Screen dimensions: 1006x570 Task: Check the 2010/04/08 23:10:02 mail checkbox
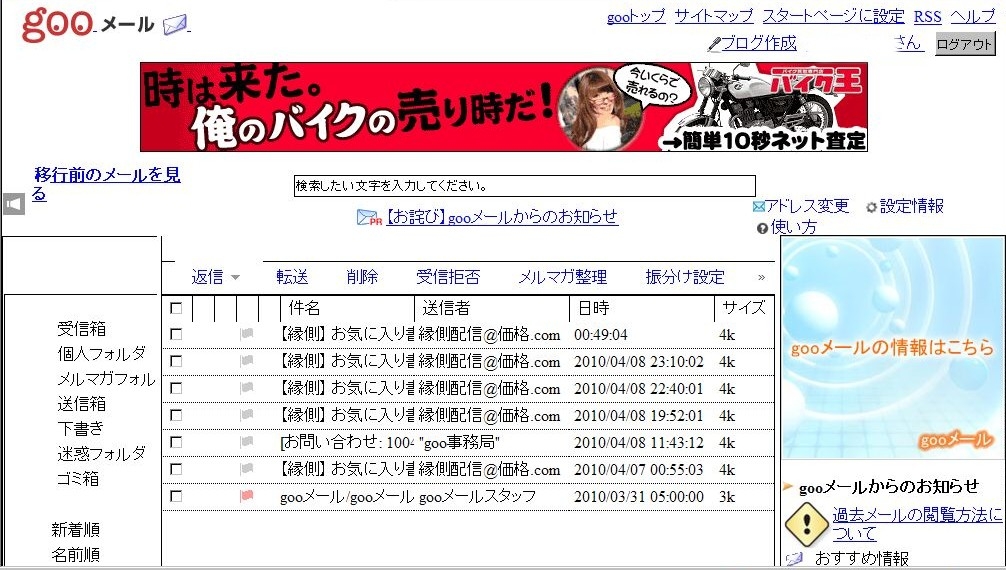(x=176, y=361)
